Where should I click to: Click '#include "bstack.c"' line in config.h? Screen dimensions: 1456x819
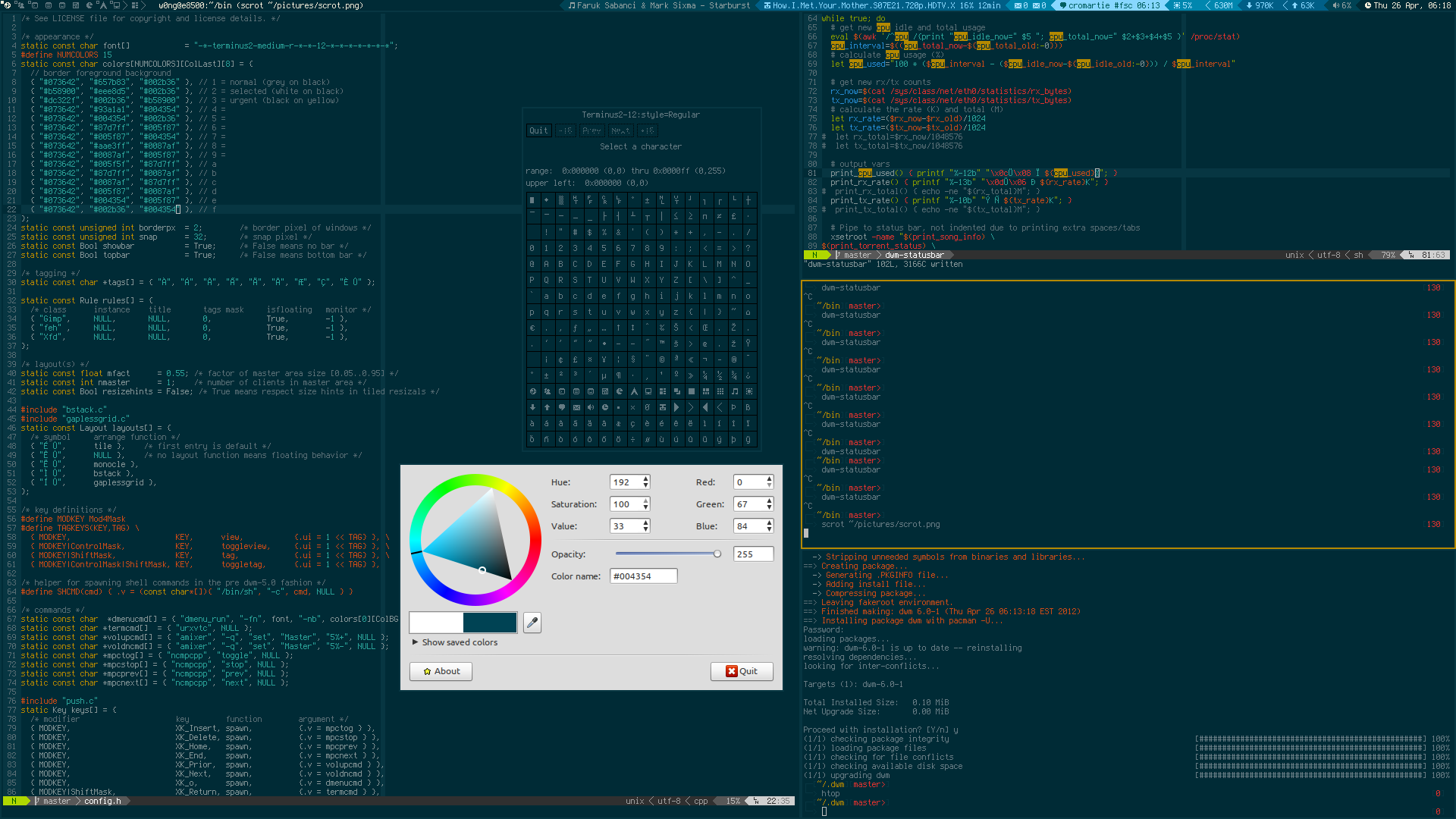pyautogui.click(x=64, y=409)
